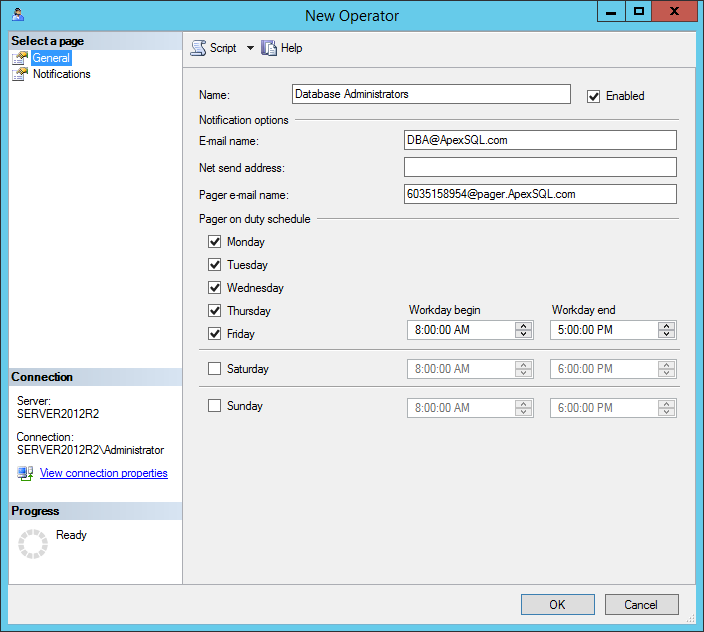Click the E-mail name field

(x=540, y=140)
